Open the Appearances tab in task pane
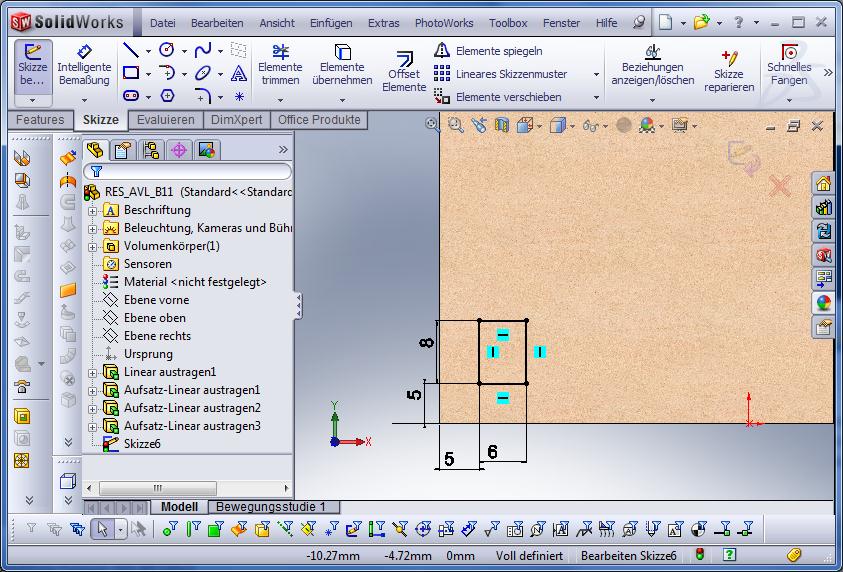 tap(823, 303)
